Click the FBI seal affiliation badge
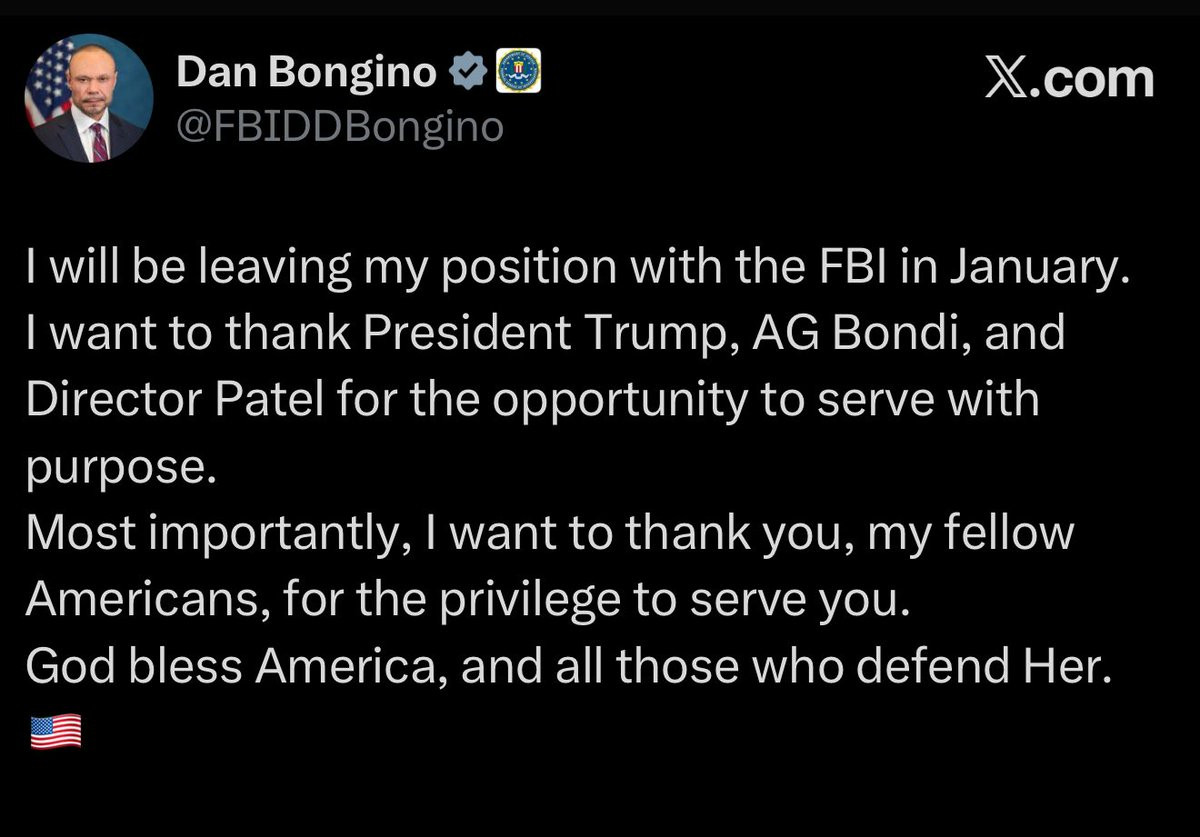Viewport: 1200px width, 837px height. coord(517,72)
